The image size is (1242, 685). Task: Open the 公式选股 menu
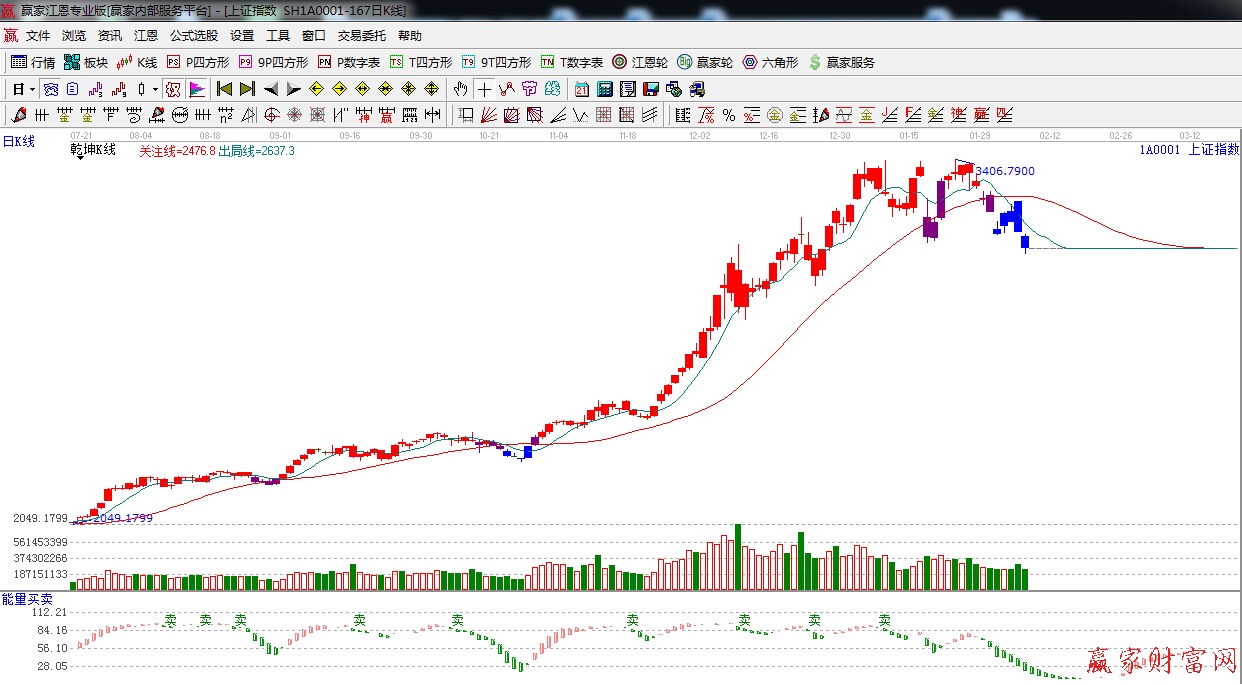click(x=193, y=35)
